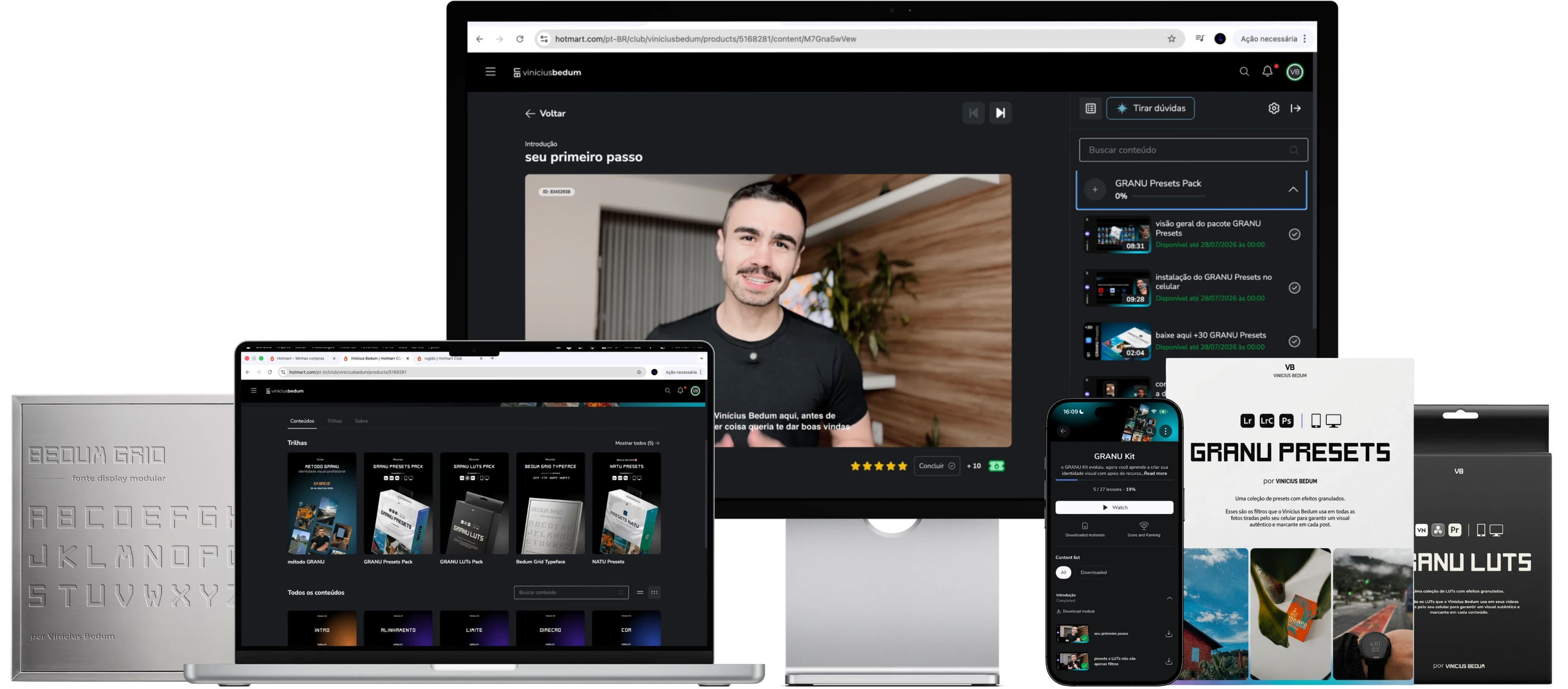Collapse Introdução section chevron on phone

coord(1169,598)
